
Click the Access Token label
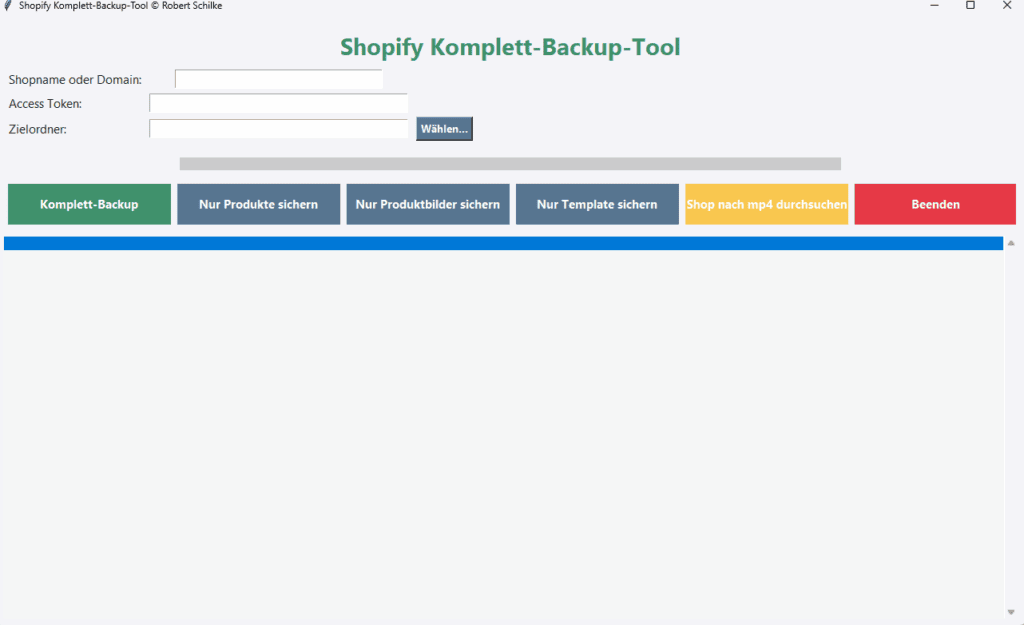click(45, 103)
